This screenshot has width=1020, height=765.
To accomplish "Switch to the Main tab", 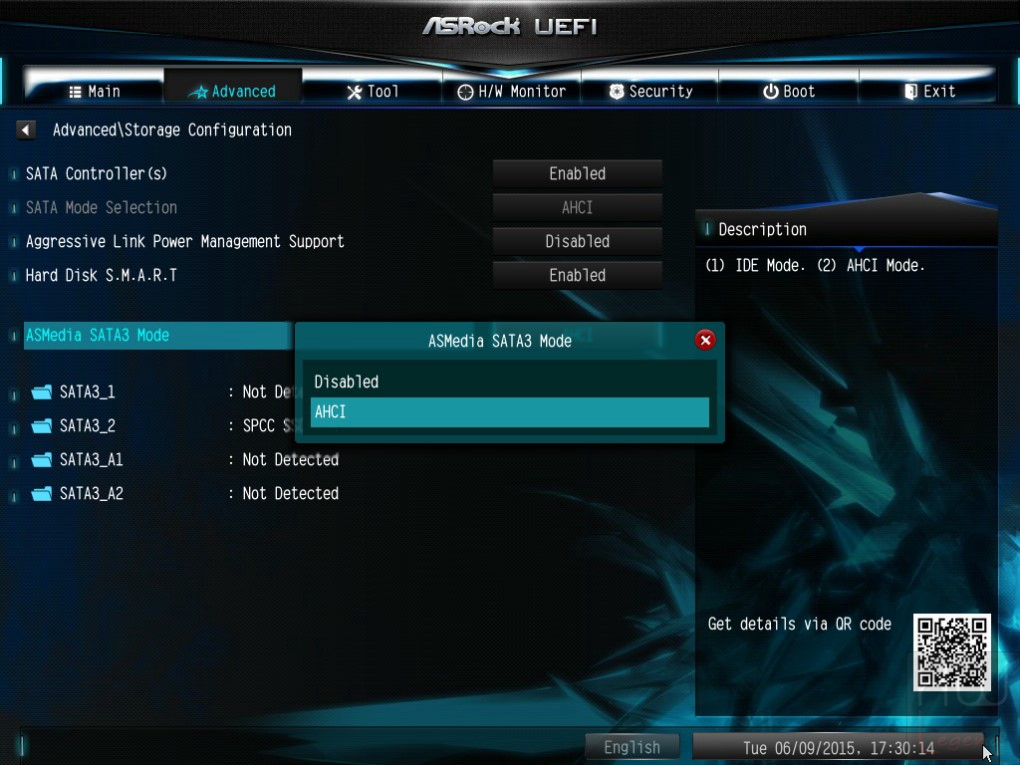I will click(94, 91).
